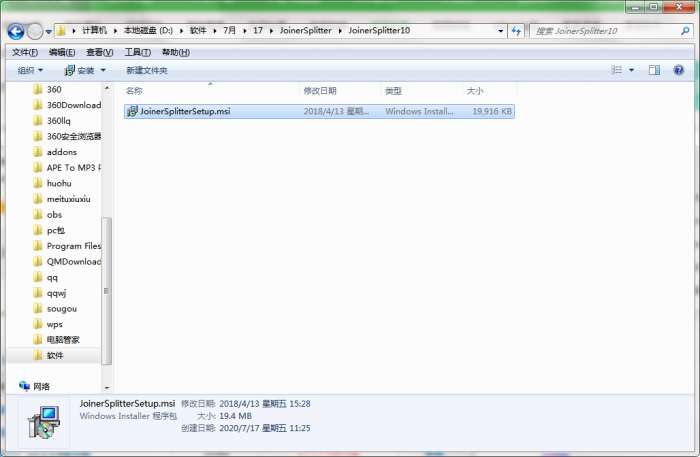The image size is (700, 457).
Task: Click the folder icon in address bar
Action: 62,31
